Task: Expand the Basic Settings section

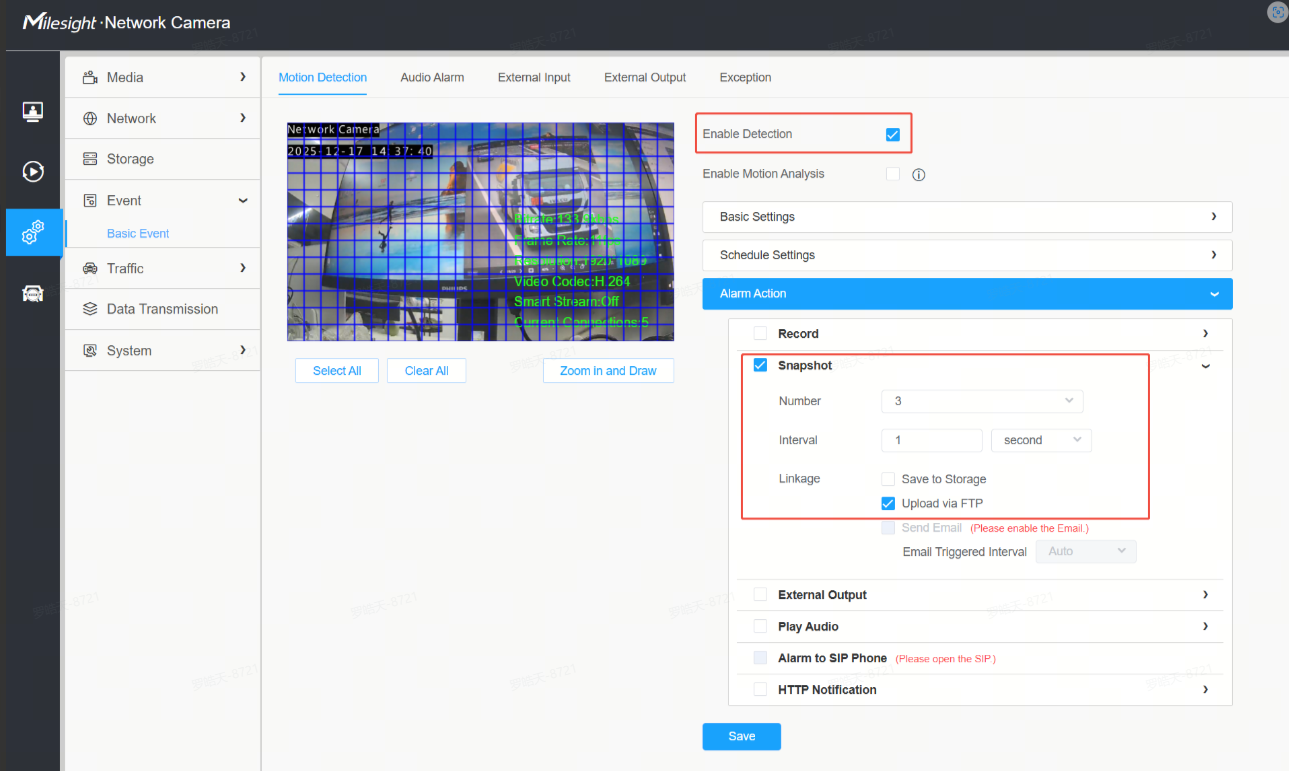Action: pos(967,217)
